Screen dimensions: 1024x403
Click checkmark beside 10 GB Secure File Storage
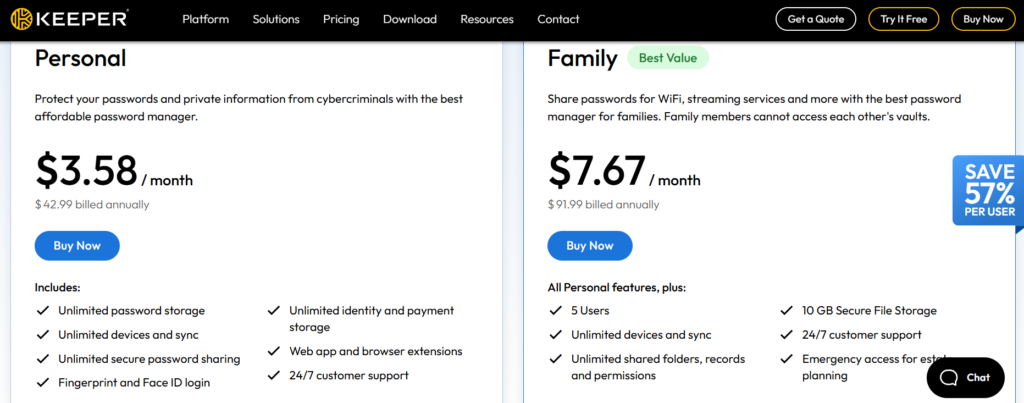tap(787, 310)
